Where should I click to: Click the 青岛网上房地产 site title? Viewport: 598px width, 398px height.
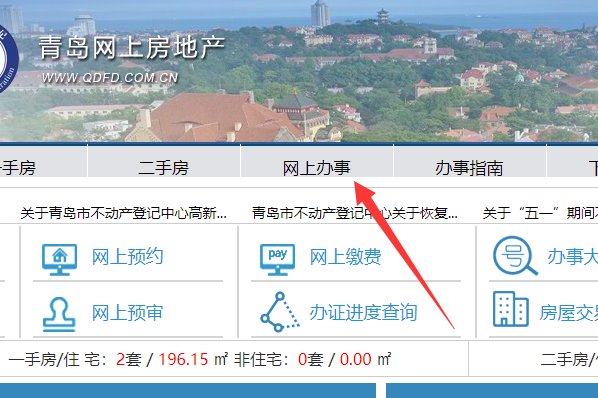coord(132,48)
